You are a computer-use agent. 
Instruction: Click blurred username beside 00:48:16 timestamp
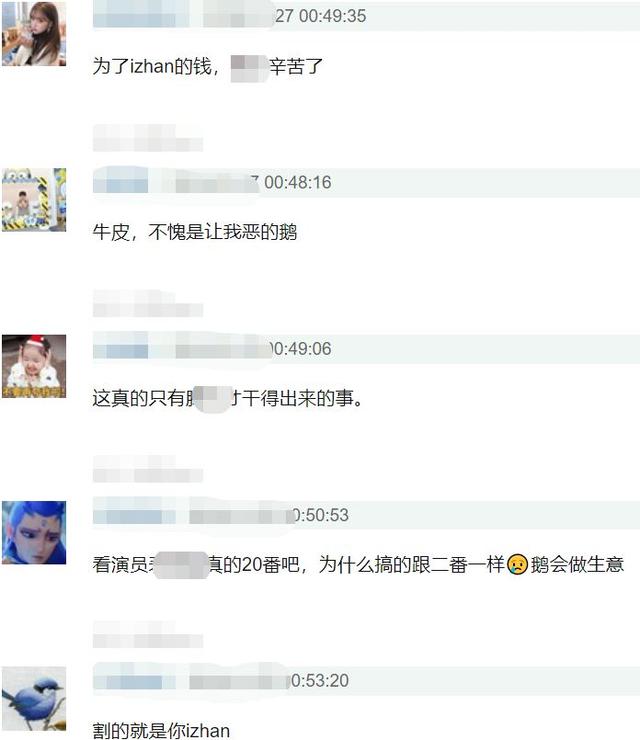pyautogui.click(x=176, y=182)
